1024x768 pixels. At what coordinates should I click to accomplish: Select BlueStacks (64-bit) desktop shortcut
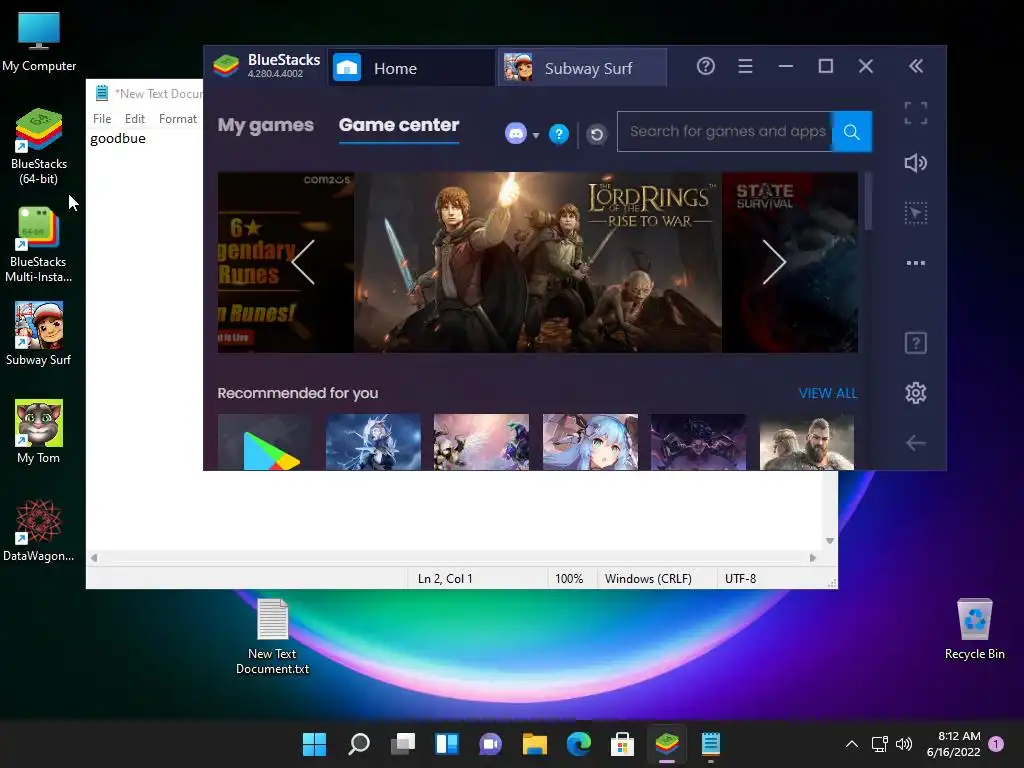coord(39,146)
